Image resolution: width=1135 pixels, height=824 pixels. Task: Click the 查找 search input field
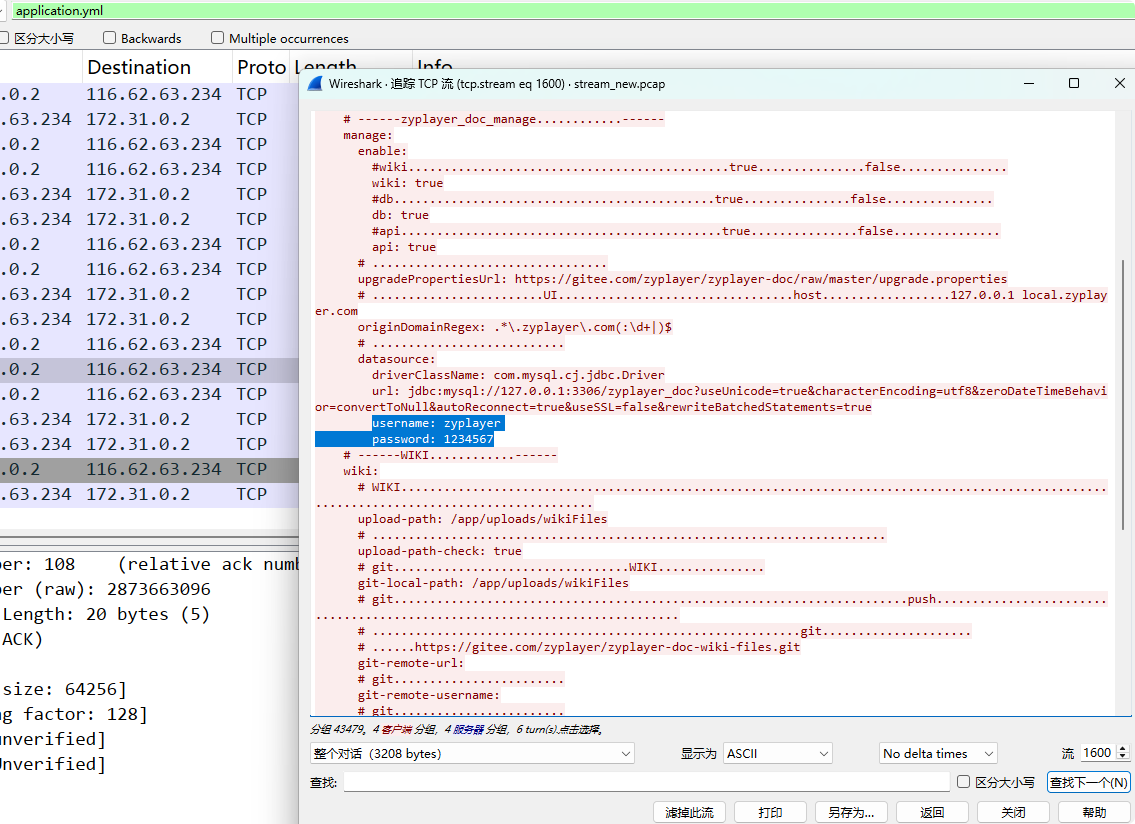pyautogui.click(x=646, y=782)
